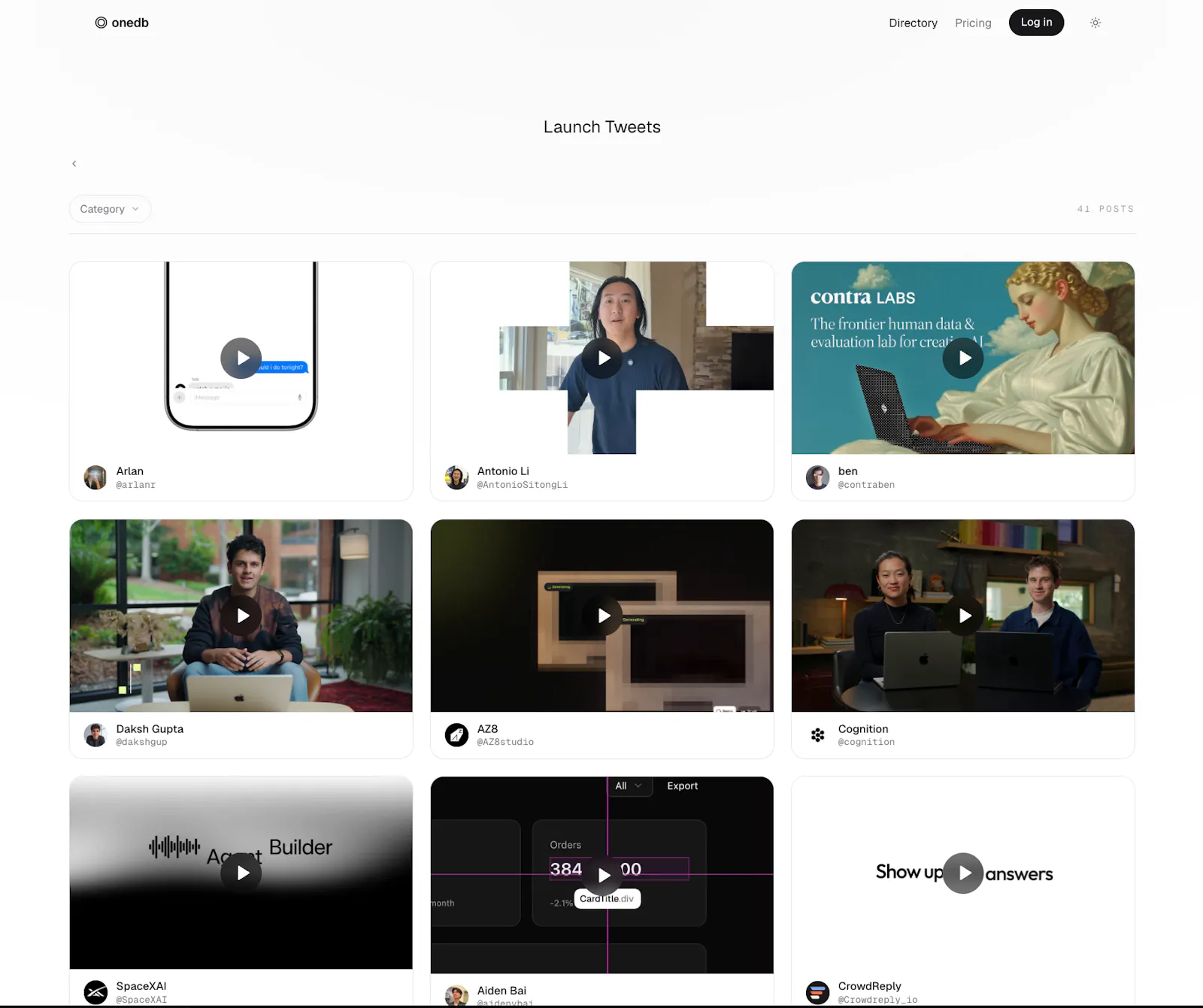Click the CrowdReply author name
1203x1008 pixels.
869,986
